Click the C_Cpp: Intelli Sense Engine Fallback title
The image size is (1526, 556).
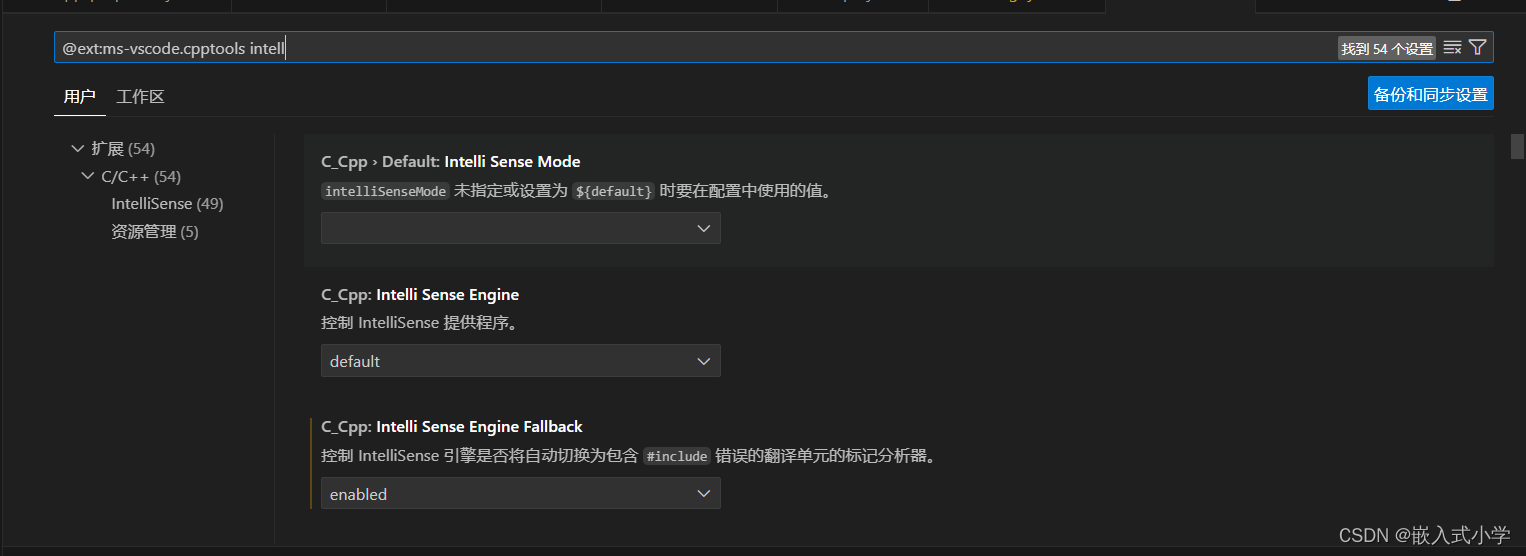point(452,427)
